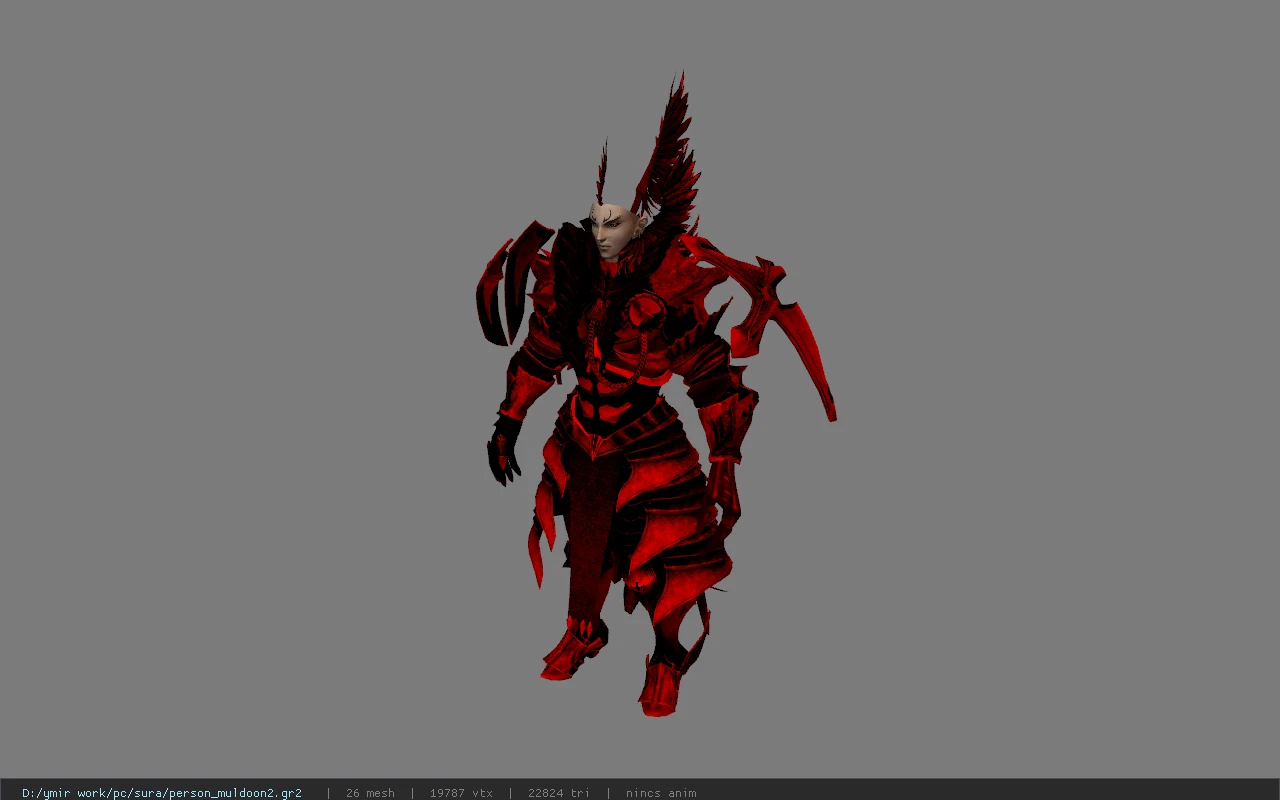Click the '22824 tri' triangle count
This screenshot has height=800, width=1280.
[x=559, y=793]
